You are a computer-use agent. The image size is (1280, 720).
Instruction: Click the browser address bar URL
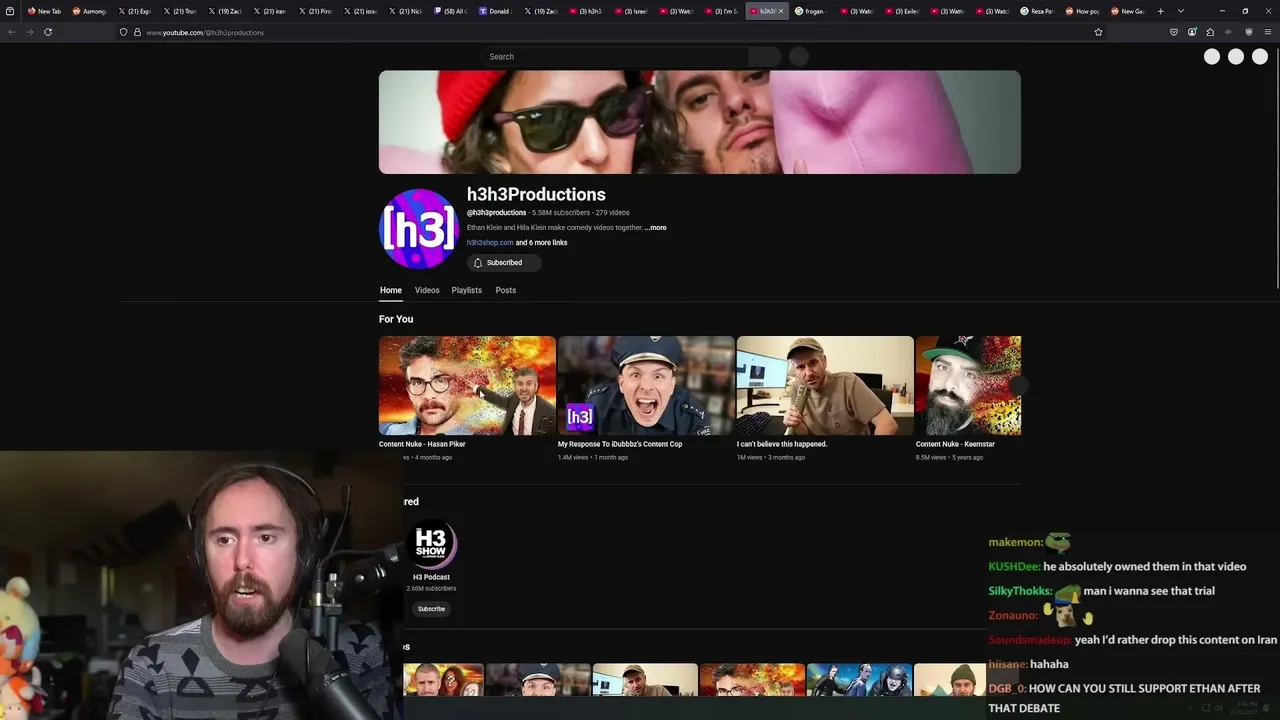pos(205,32)
